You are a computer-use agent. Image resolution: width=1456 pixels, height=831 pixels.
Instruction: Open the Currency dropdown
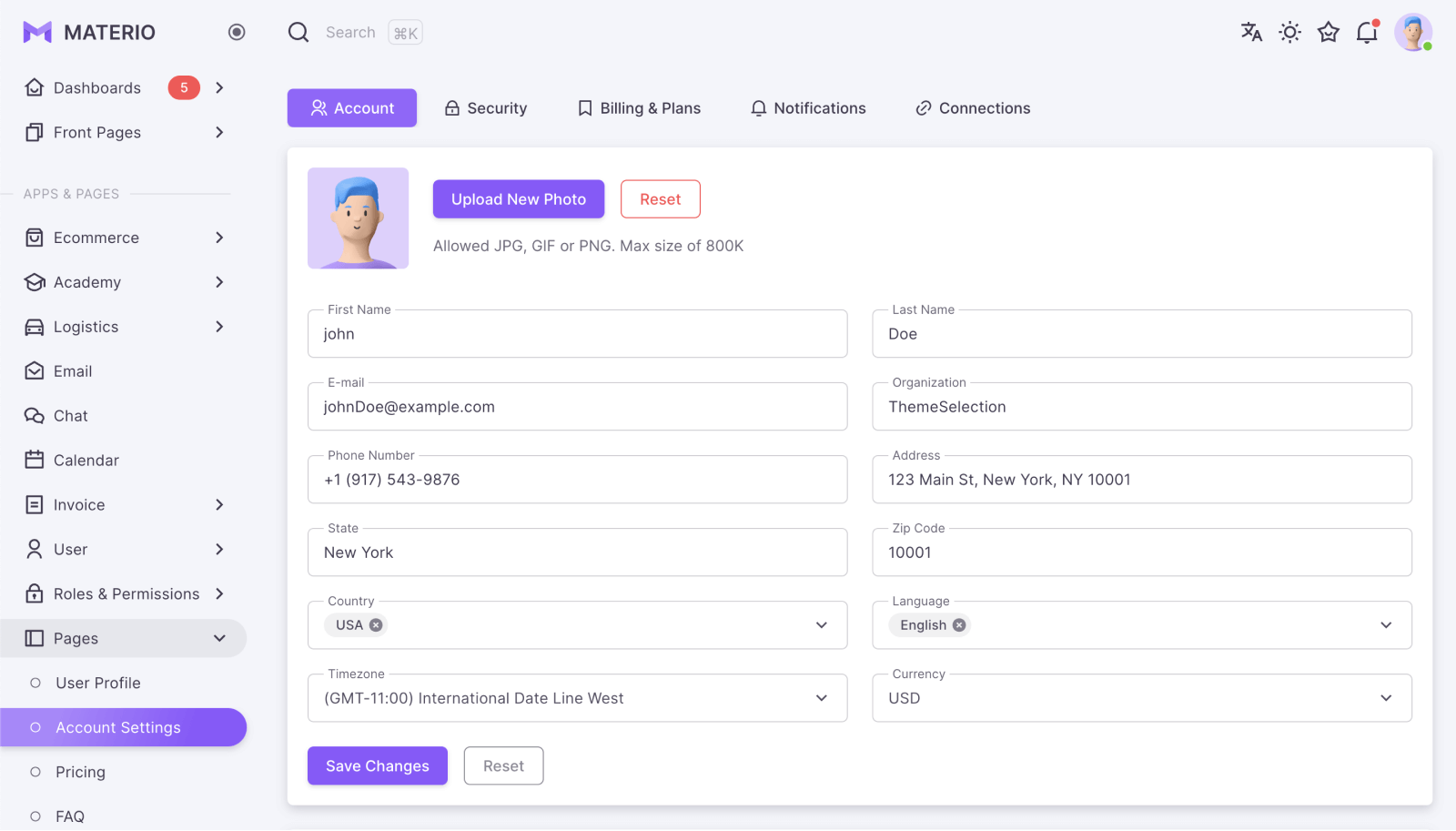1142,698
